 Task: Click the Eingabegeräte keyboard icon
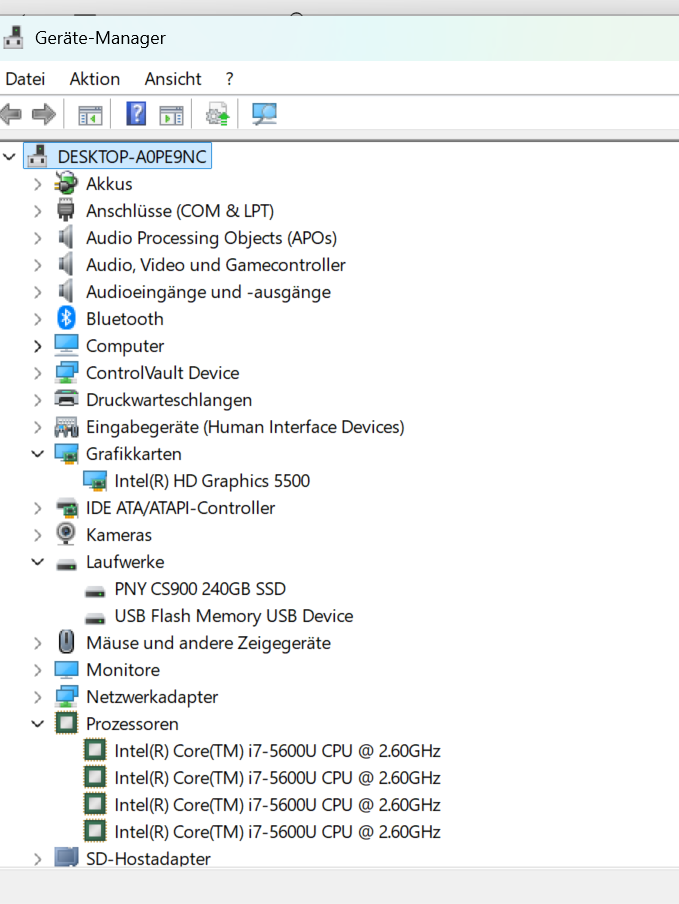pos(66,427)
